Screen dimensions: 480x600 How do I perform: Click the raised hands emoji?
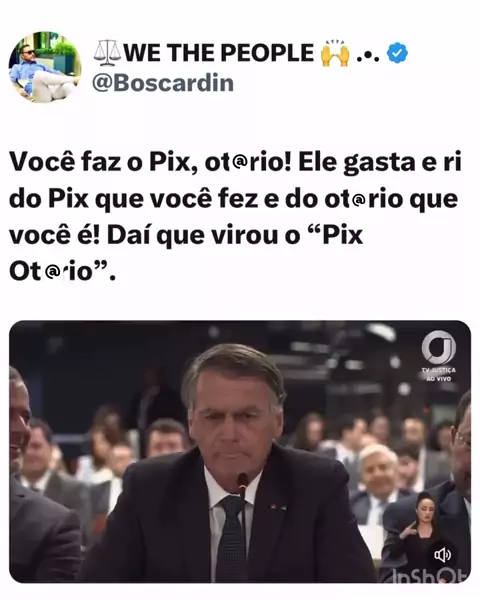click(335, 53)
